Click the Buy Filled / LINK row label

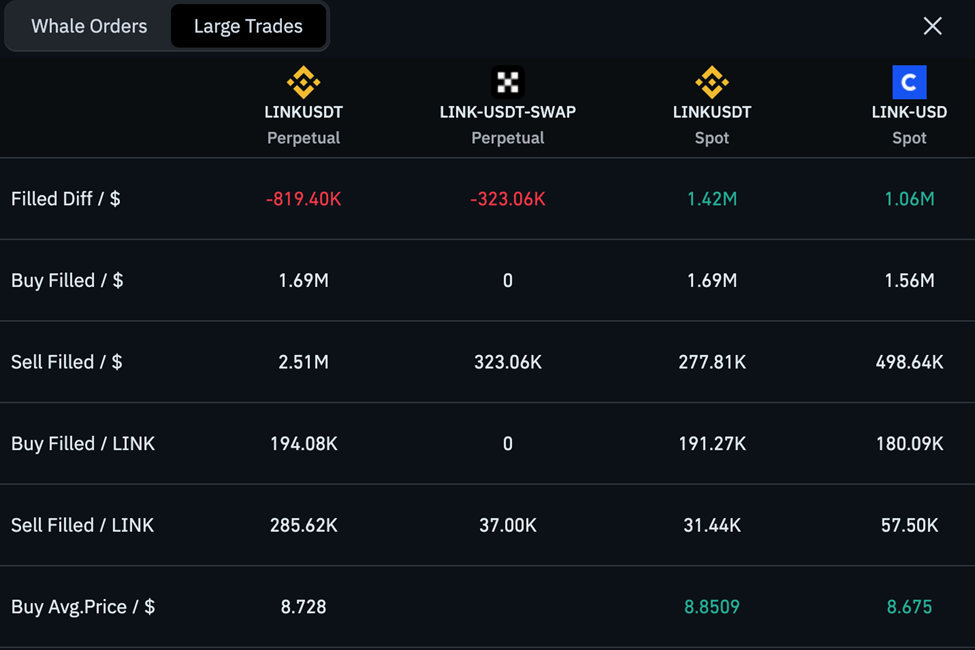click(83, 444)
